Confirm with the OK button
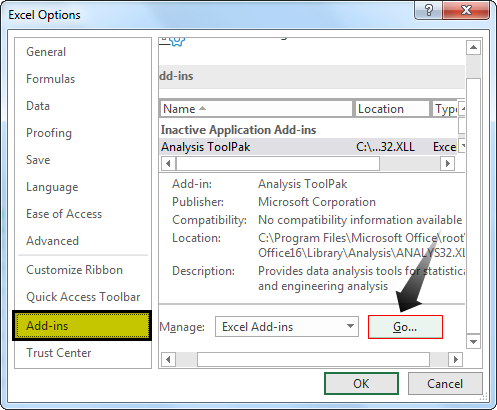Screen dimensions: 497x410 361,384
